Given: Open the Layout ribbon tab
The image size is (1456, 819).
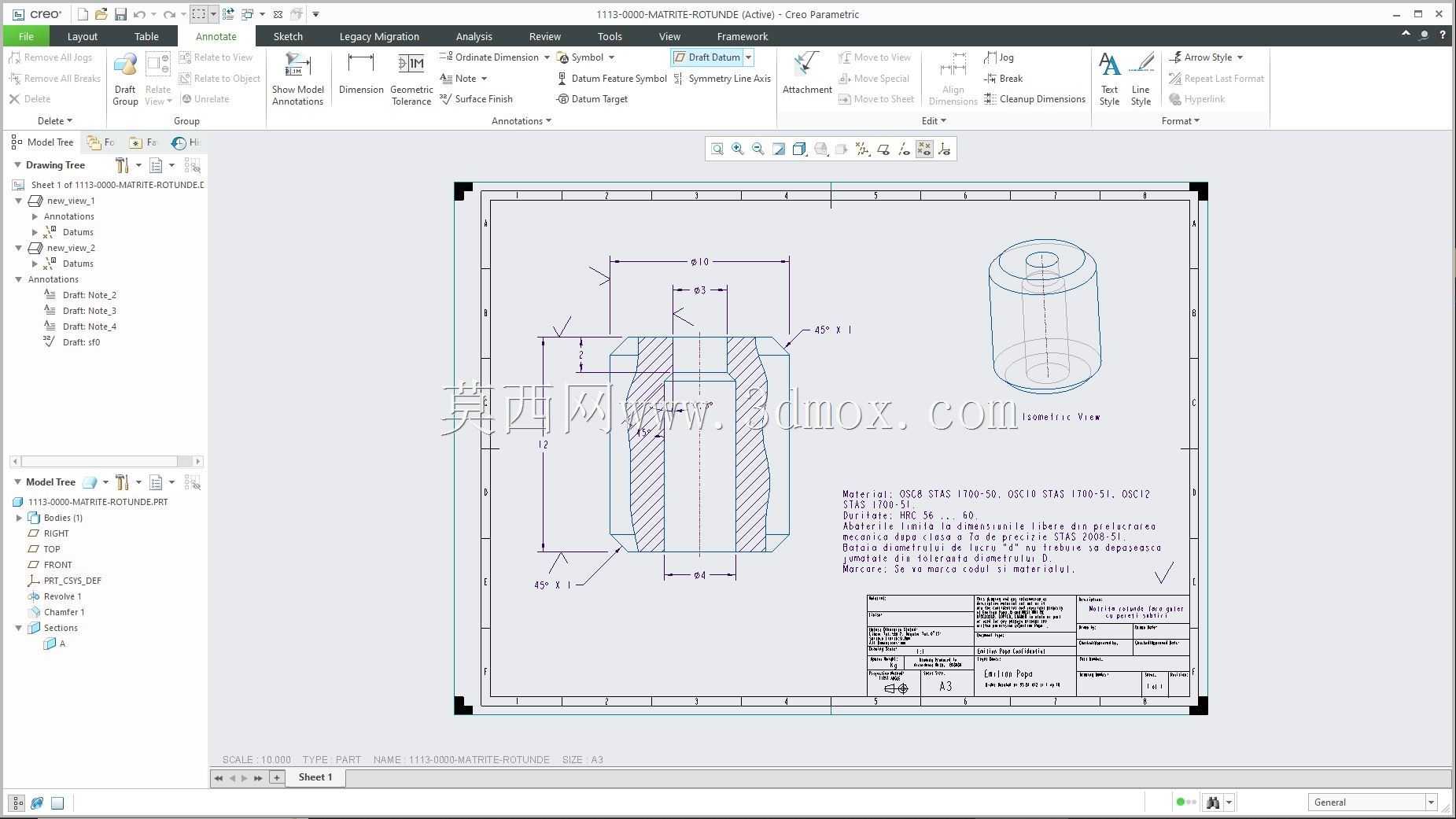Looking at the screenshot, I should coord(83,36).
